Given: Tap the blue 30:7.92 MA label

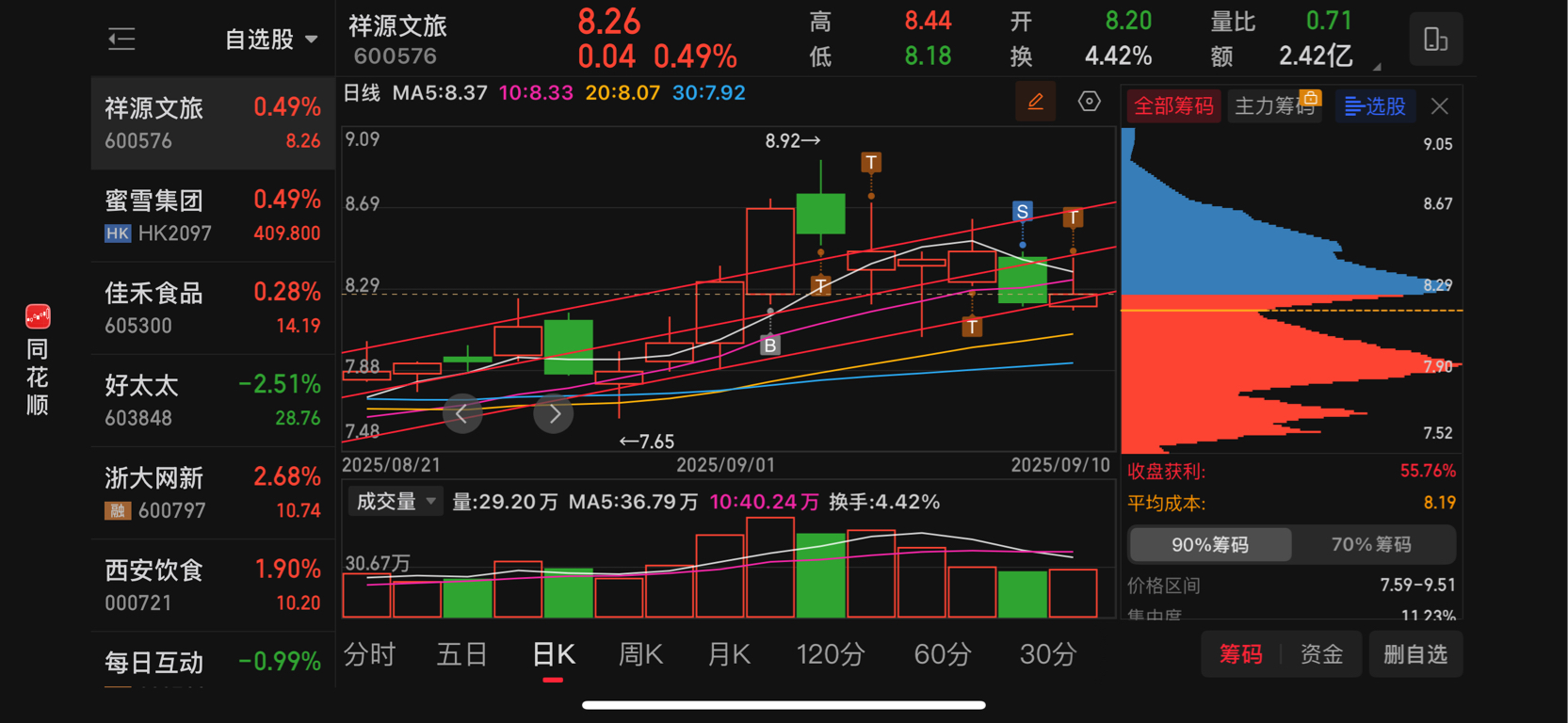Looking at the screenshot, I should 709,93.
